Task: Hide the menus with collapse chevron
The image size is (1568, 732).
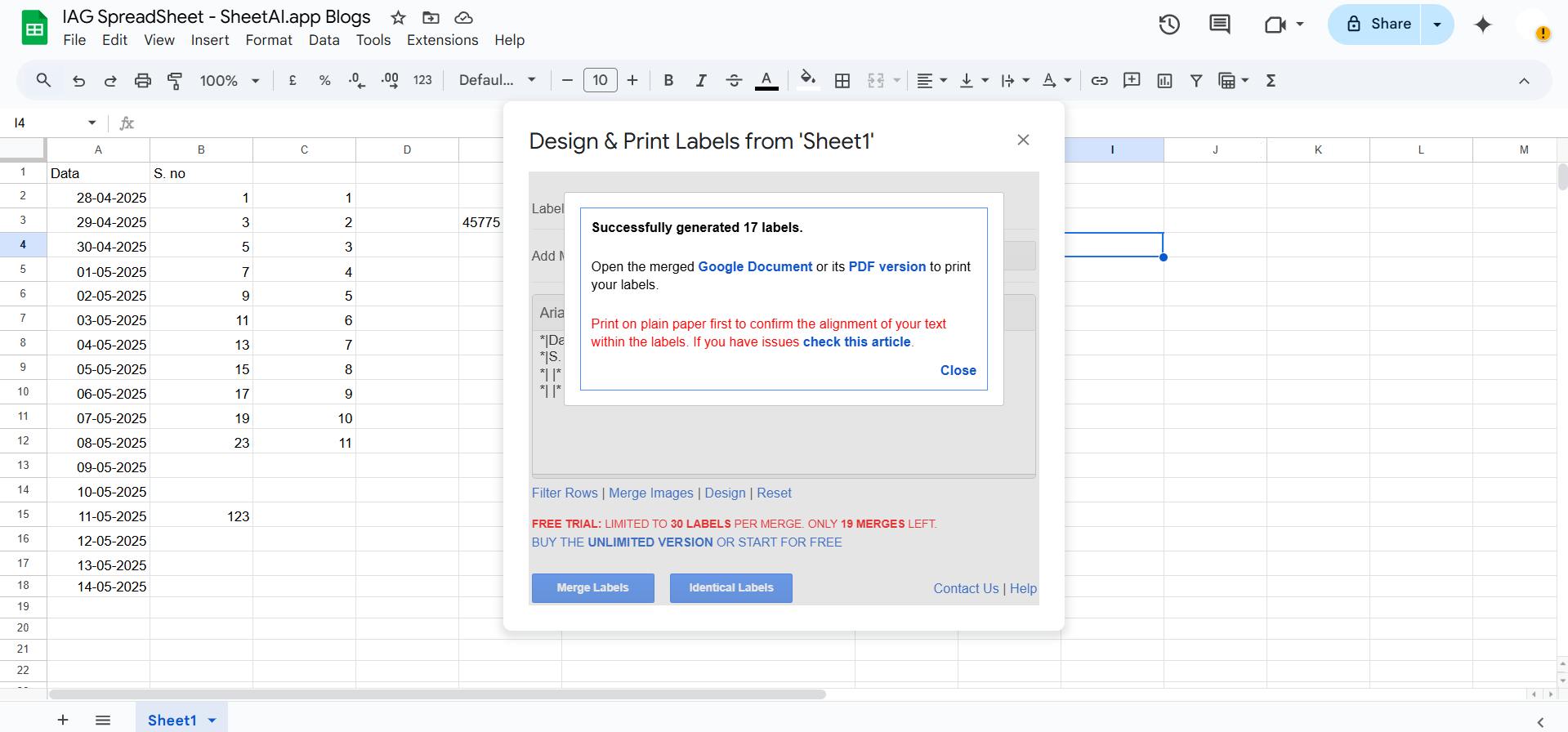Action: click(1524, 80)
